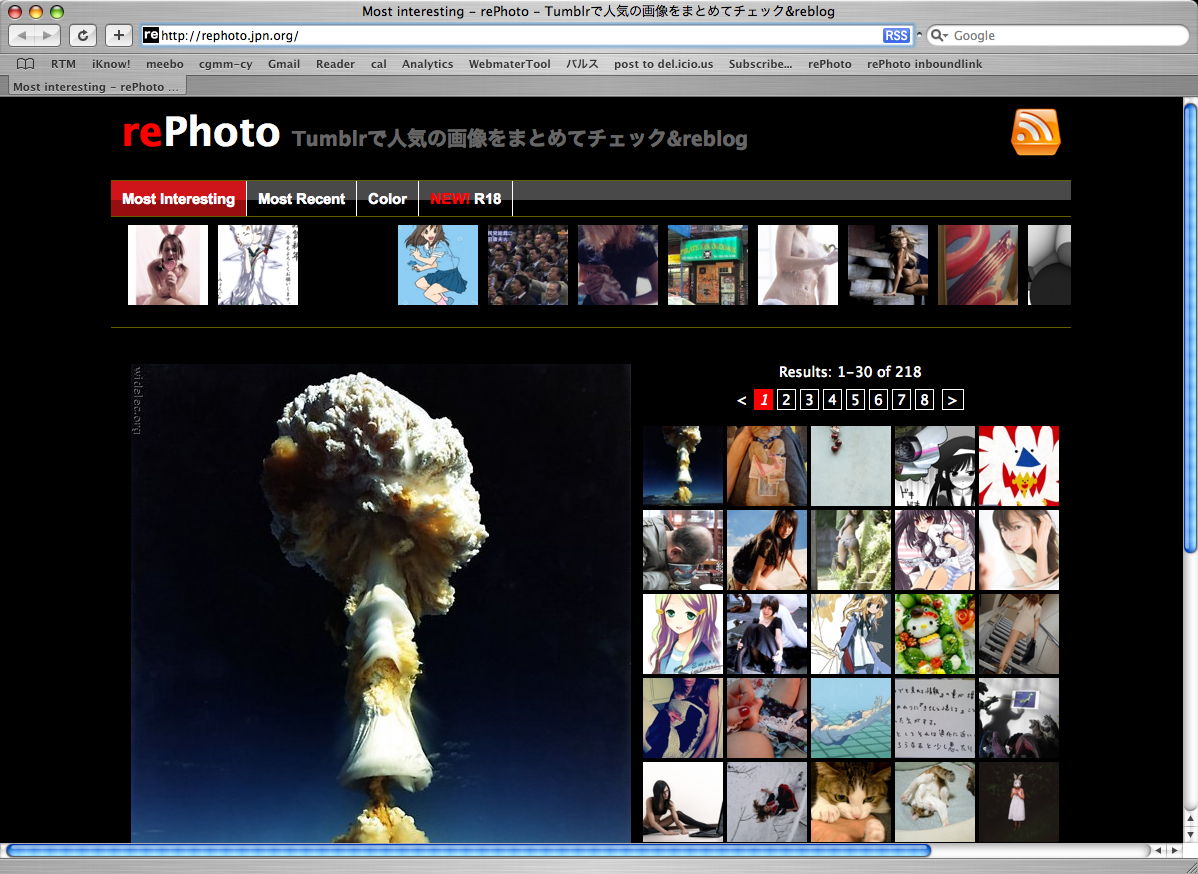Go to results page 4
The height and width of the screenshot is (874, 1198).
pos(832,400)
